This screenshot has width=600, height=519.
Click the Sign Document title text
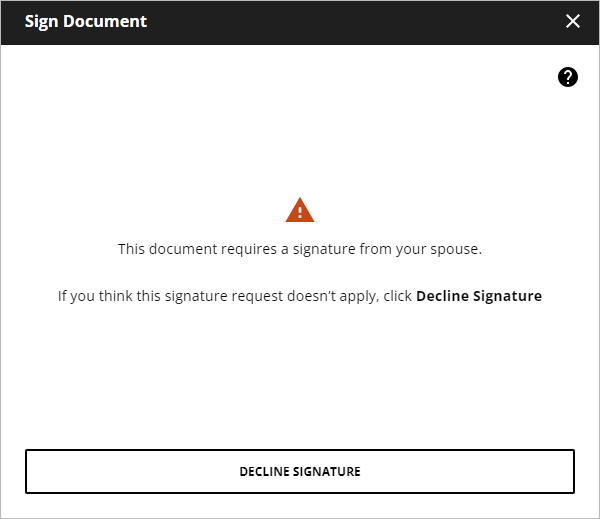pos(86,21)
